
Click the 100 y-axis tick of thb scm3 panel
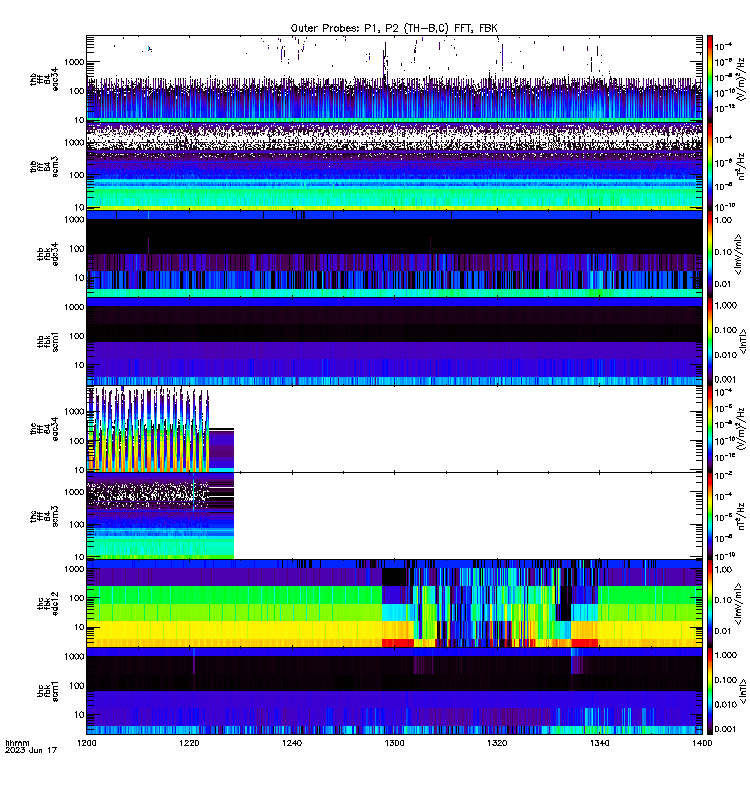[x=78, y=175]
